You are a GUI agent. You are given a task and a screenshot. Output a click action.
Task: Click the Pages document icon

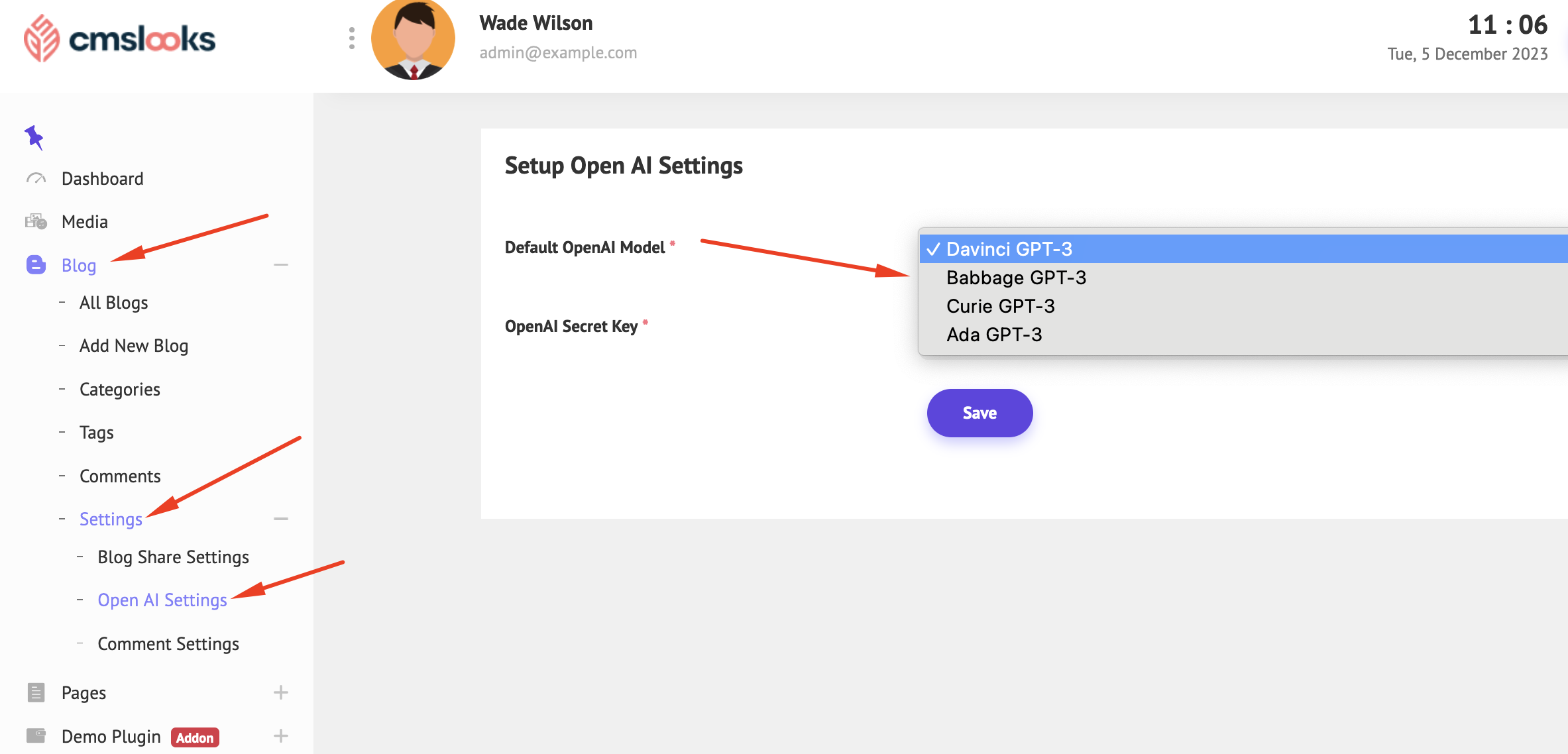[x=36, y=692]
